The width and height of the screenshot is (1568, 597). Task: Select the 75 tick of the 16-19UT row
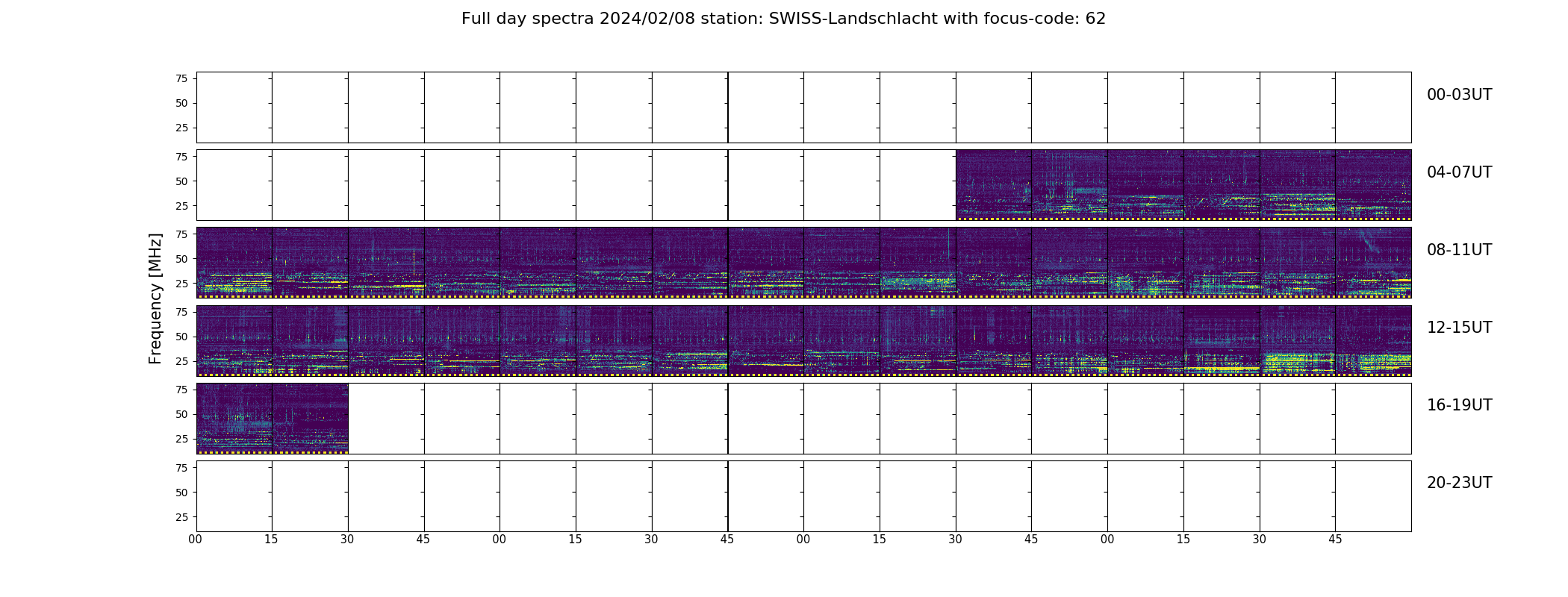point(181,389)
